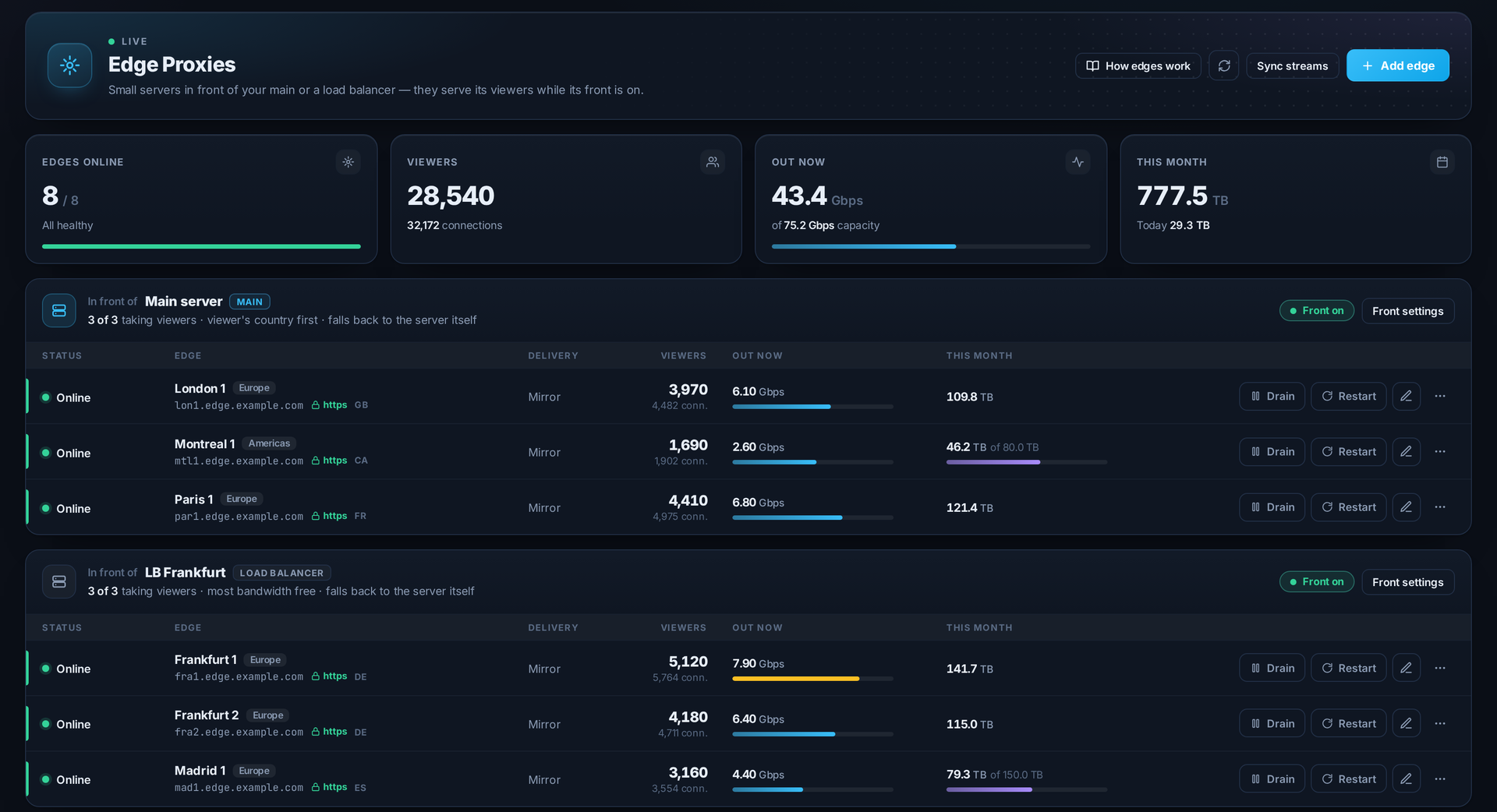Click Montreal 1 purple monthly quota bar
The height and width of the screenshot is (812, 1497).
[x=1027, y=462]
